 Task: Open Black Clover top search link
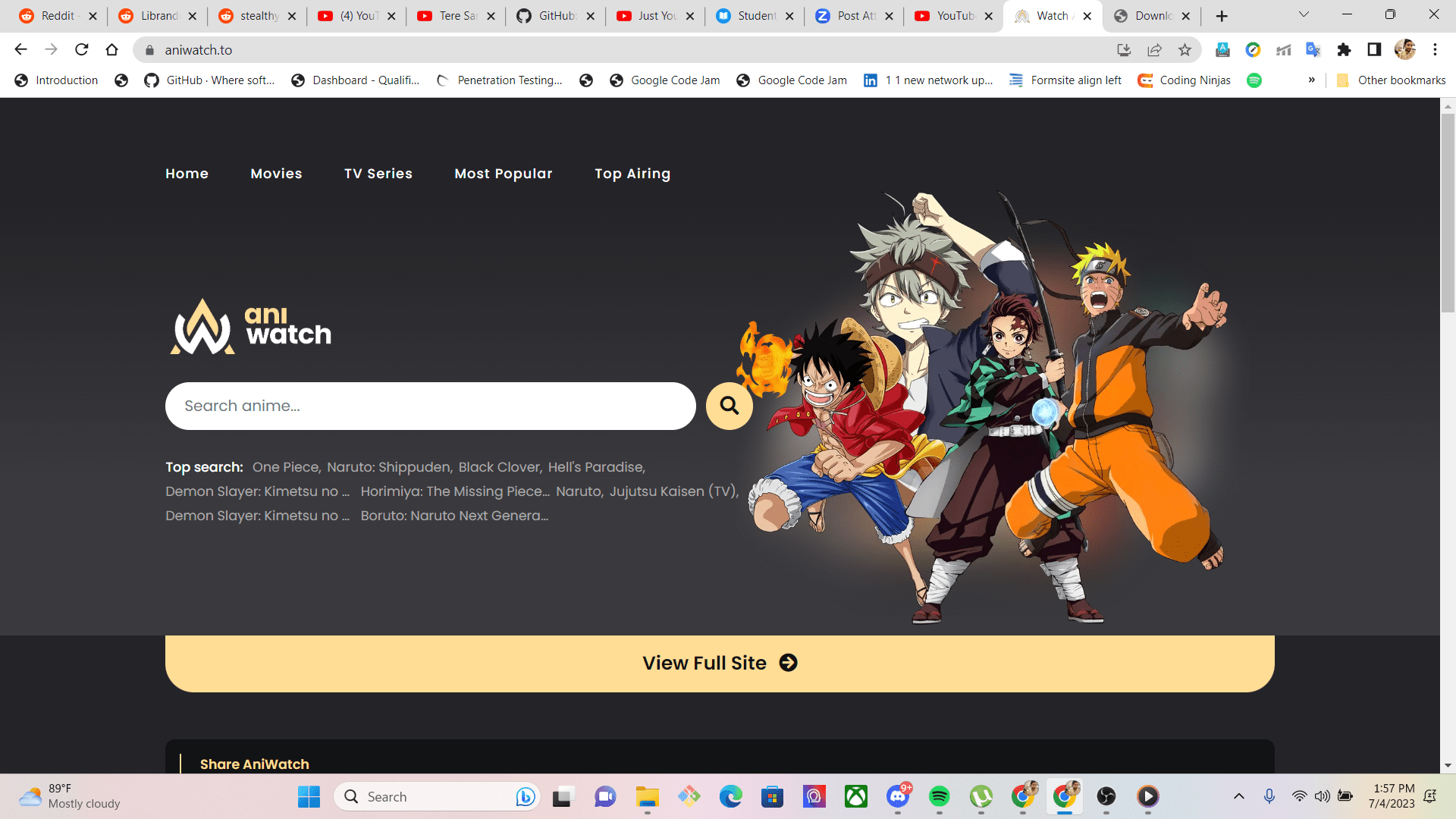[x=499, y=467]
